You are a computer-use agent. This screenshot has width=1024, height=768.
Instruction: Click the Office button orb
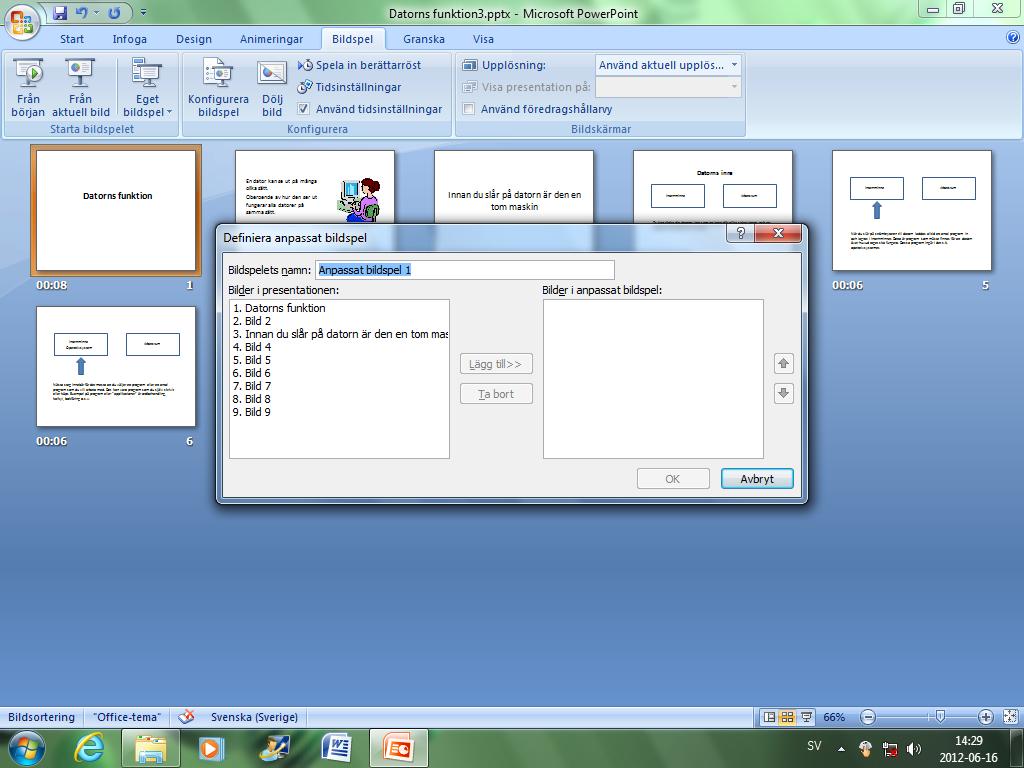(x=22, y=22)
